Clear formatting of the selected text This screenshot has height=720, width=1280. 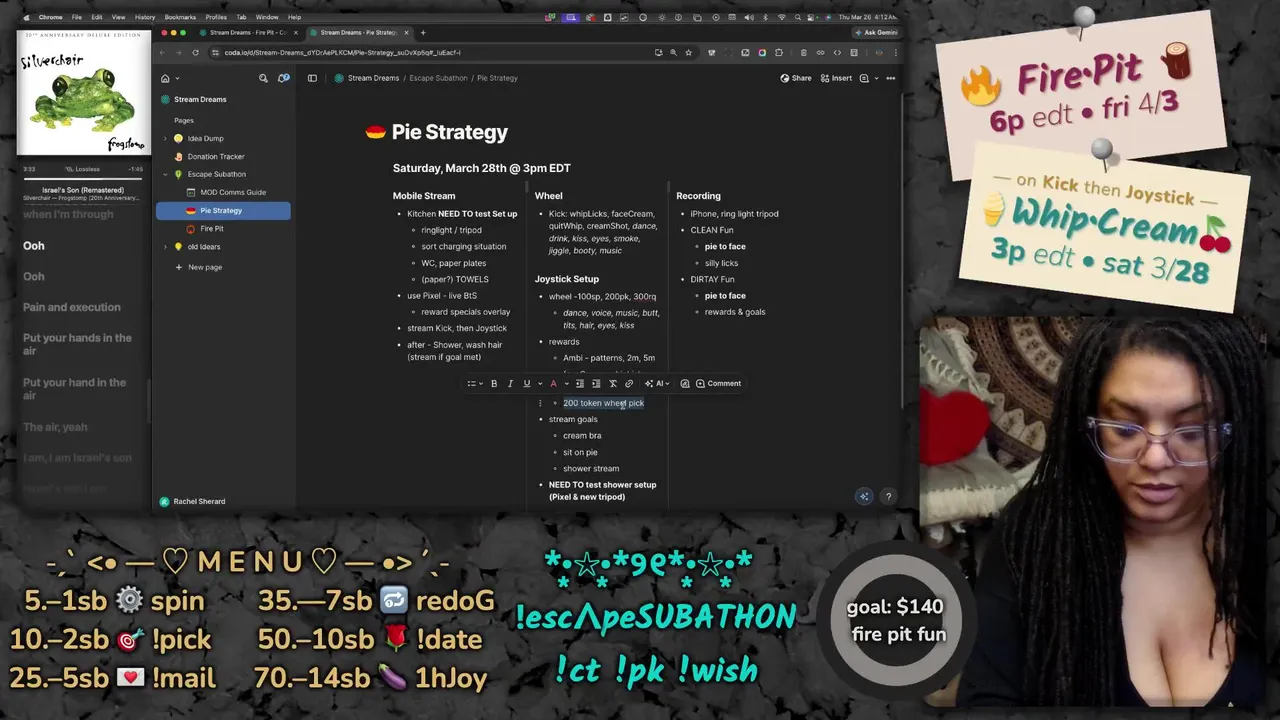(613, 383)
